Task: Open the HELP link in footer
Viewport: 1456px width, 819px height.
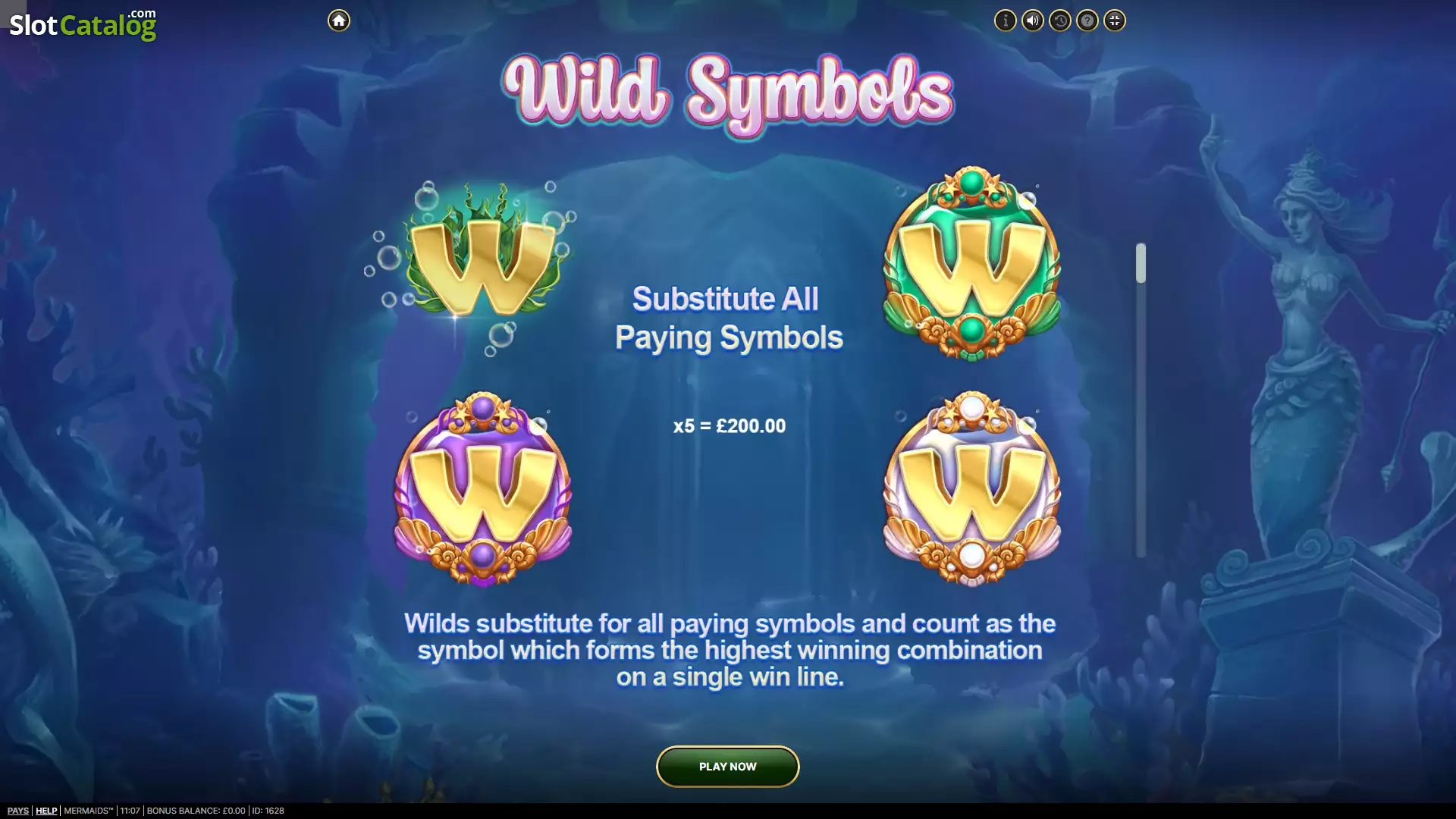Action: pos(46,811)
